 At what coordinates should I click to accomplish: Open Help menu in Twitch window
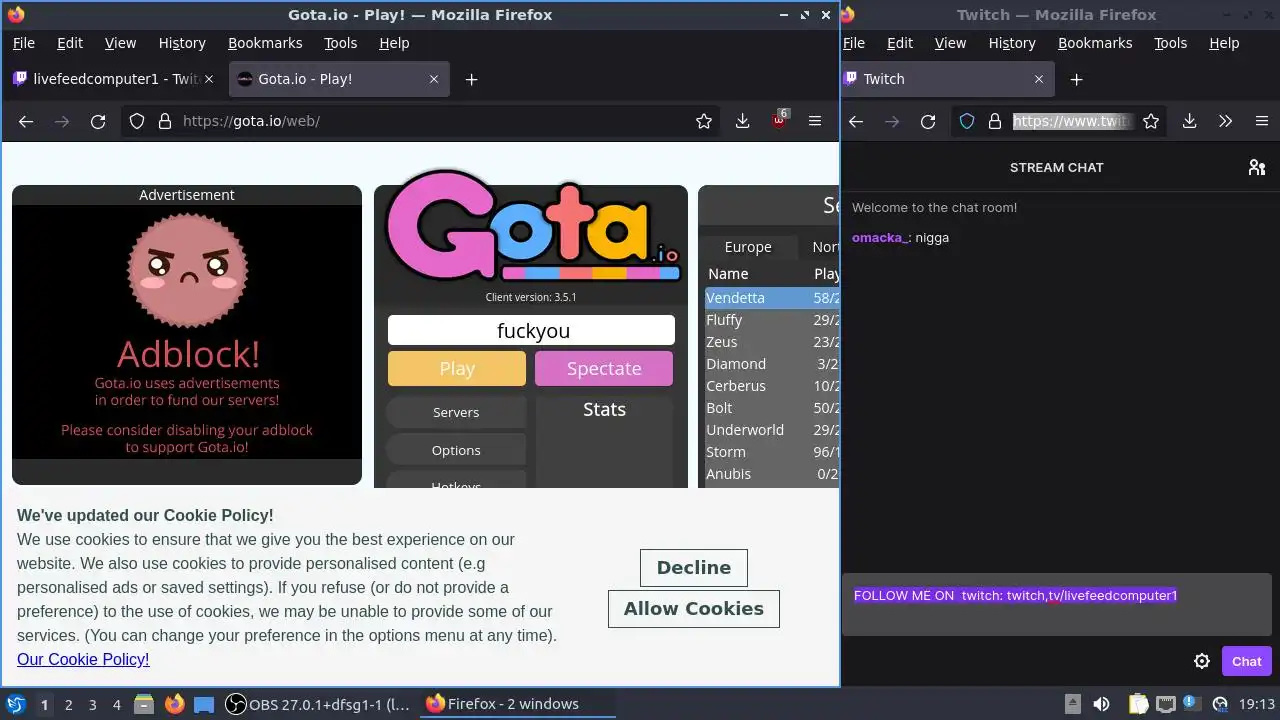pyautogui.click(x=1224, y=43)
